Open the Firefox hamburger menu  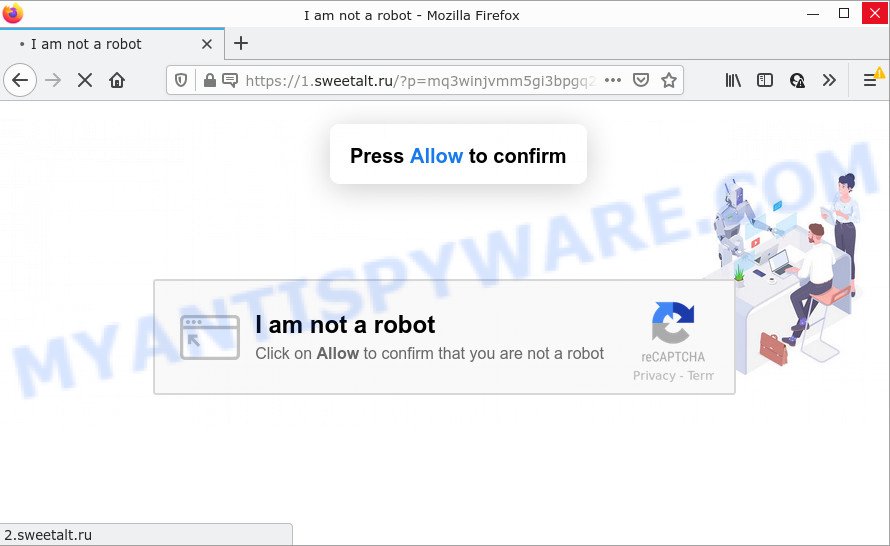[x=870, y=80]
